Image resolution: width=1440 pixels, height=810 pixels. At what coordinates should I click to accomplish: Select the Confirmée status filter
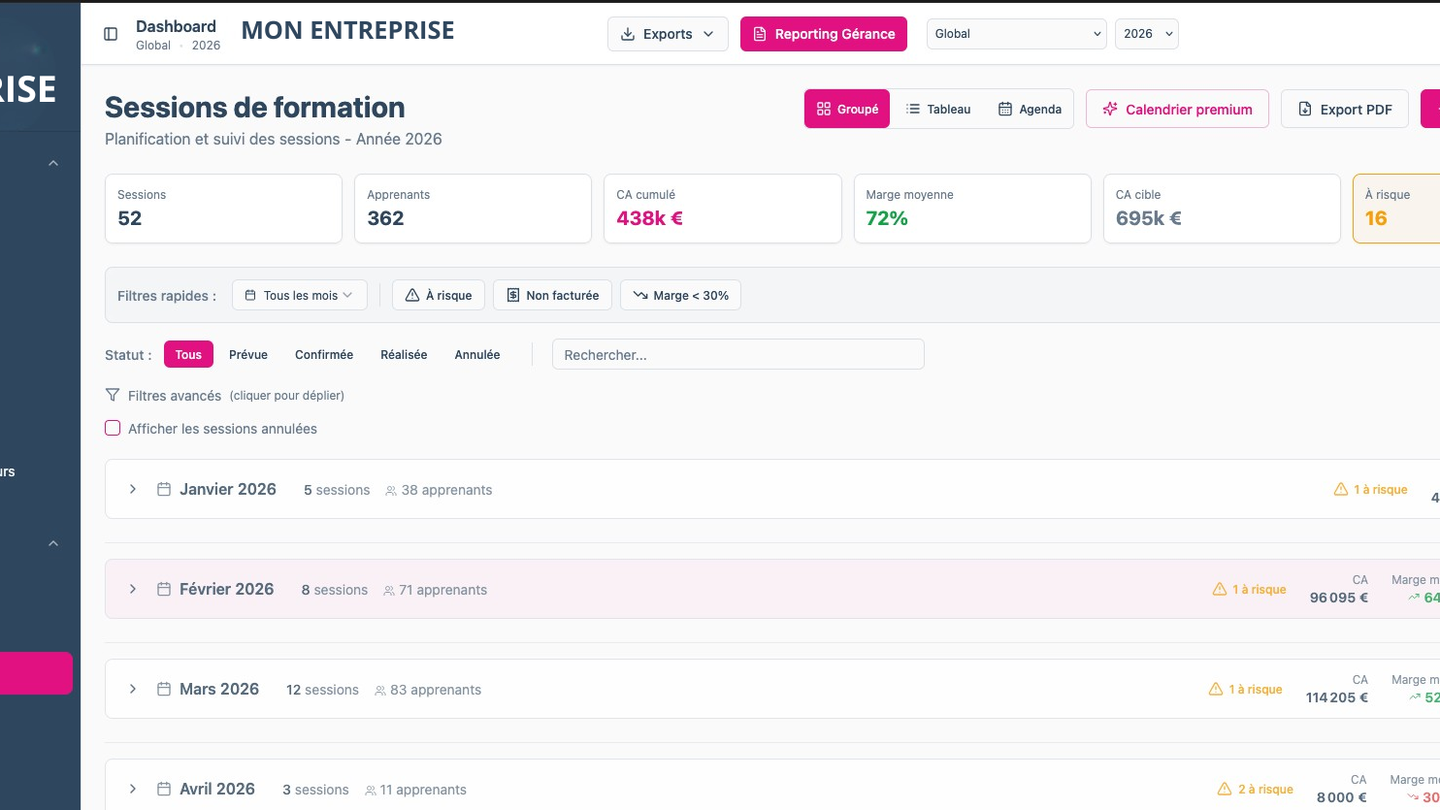click(324, 354)
